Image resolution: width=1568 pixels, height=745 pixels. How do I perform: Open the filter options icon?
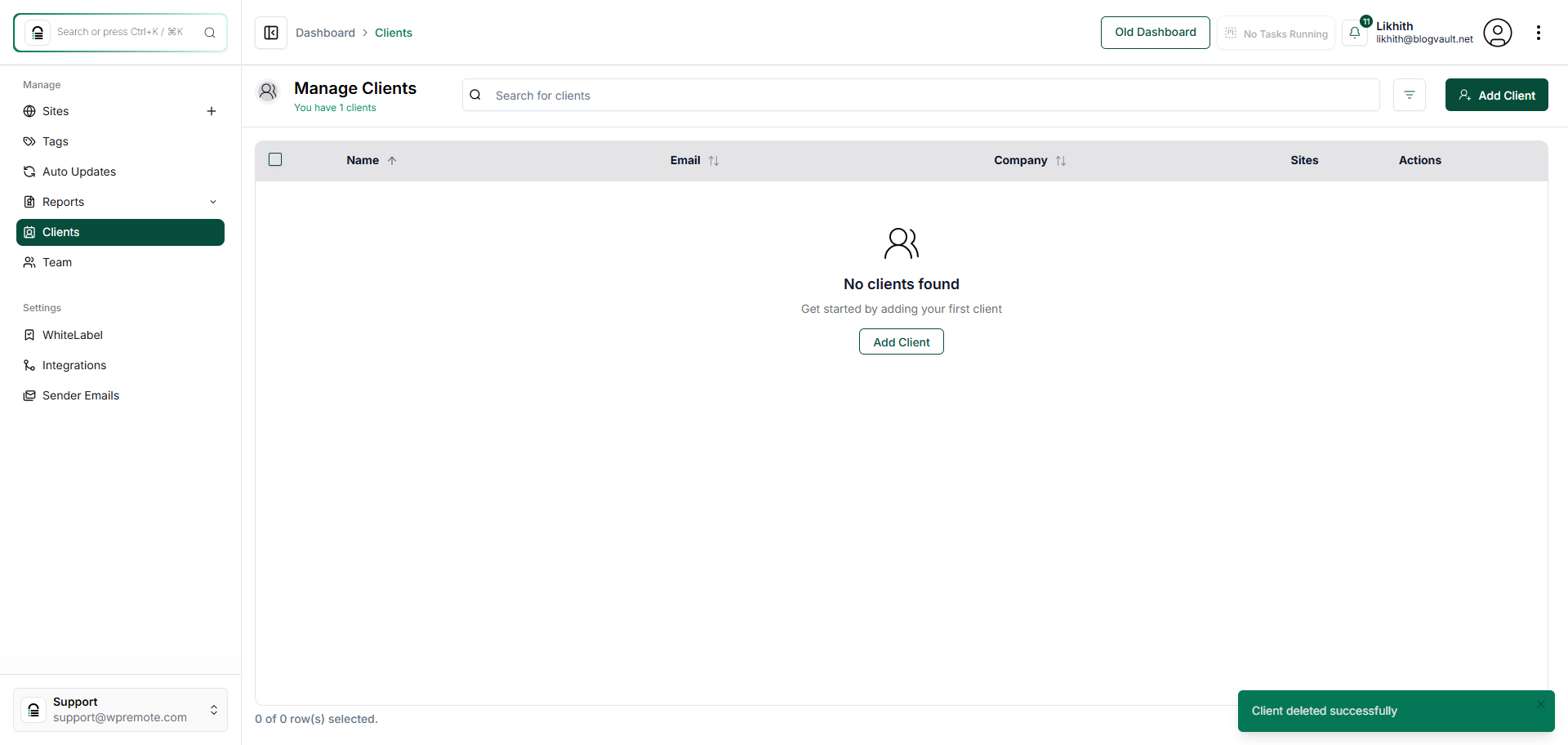pos(1410,95)
